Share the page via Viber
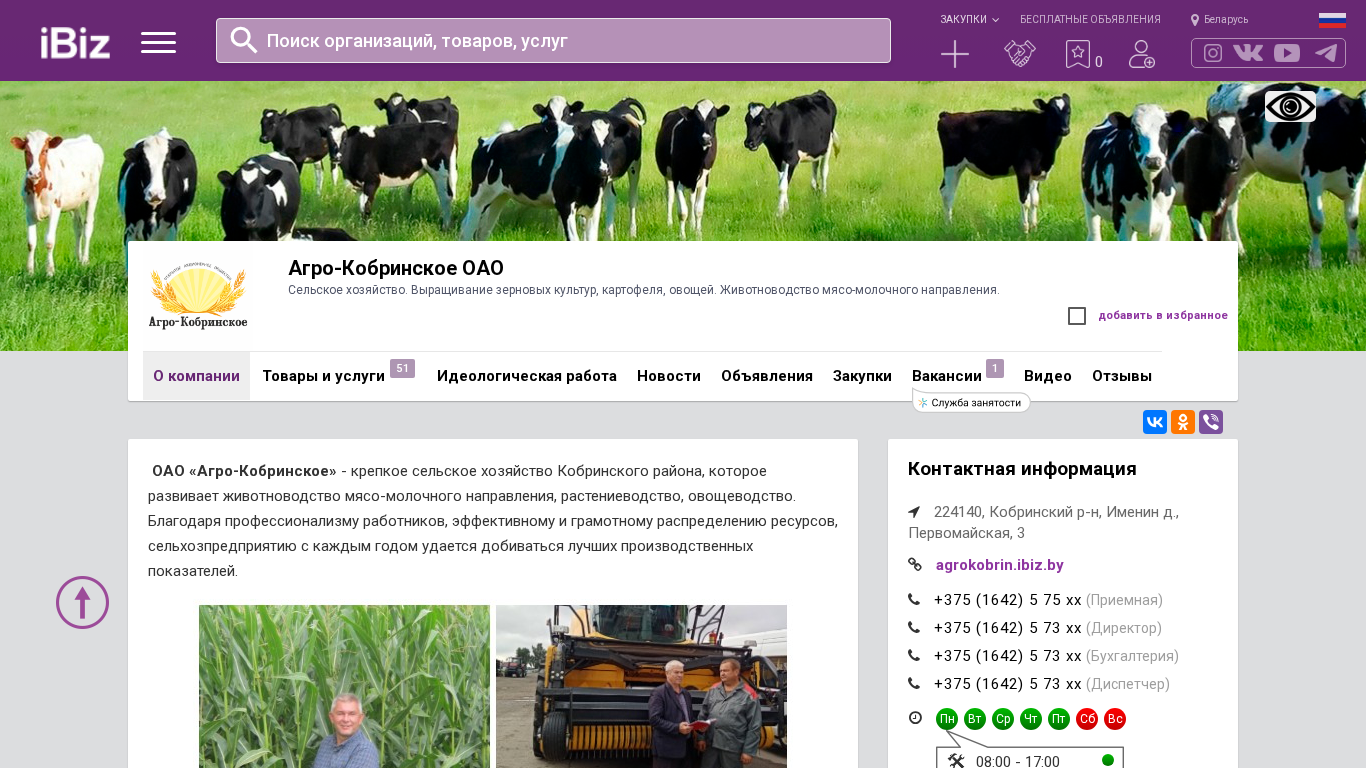The width and height of the screenshot is (1366, 768). 1211,422
